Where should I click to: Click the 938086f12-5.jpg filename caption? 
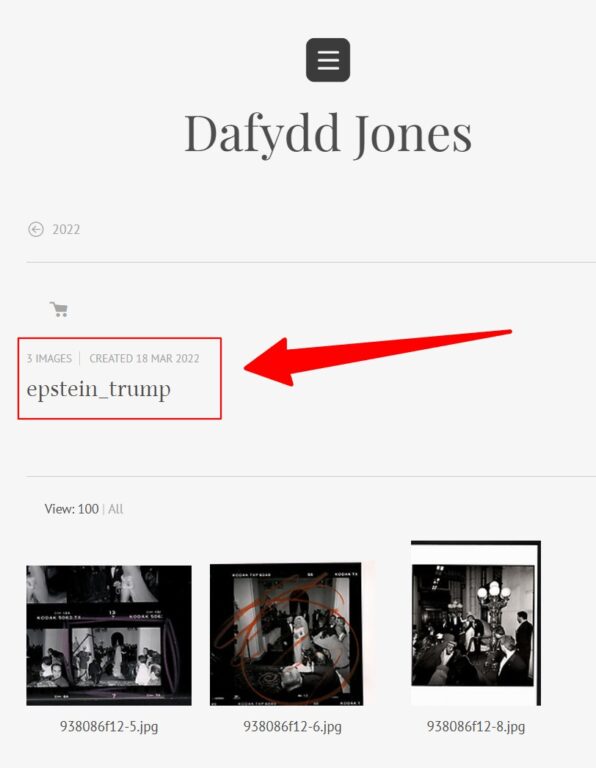[109, 726]
